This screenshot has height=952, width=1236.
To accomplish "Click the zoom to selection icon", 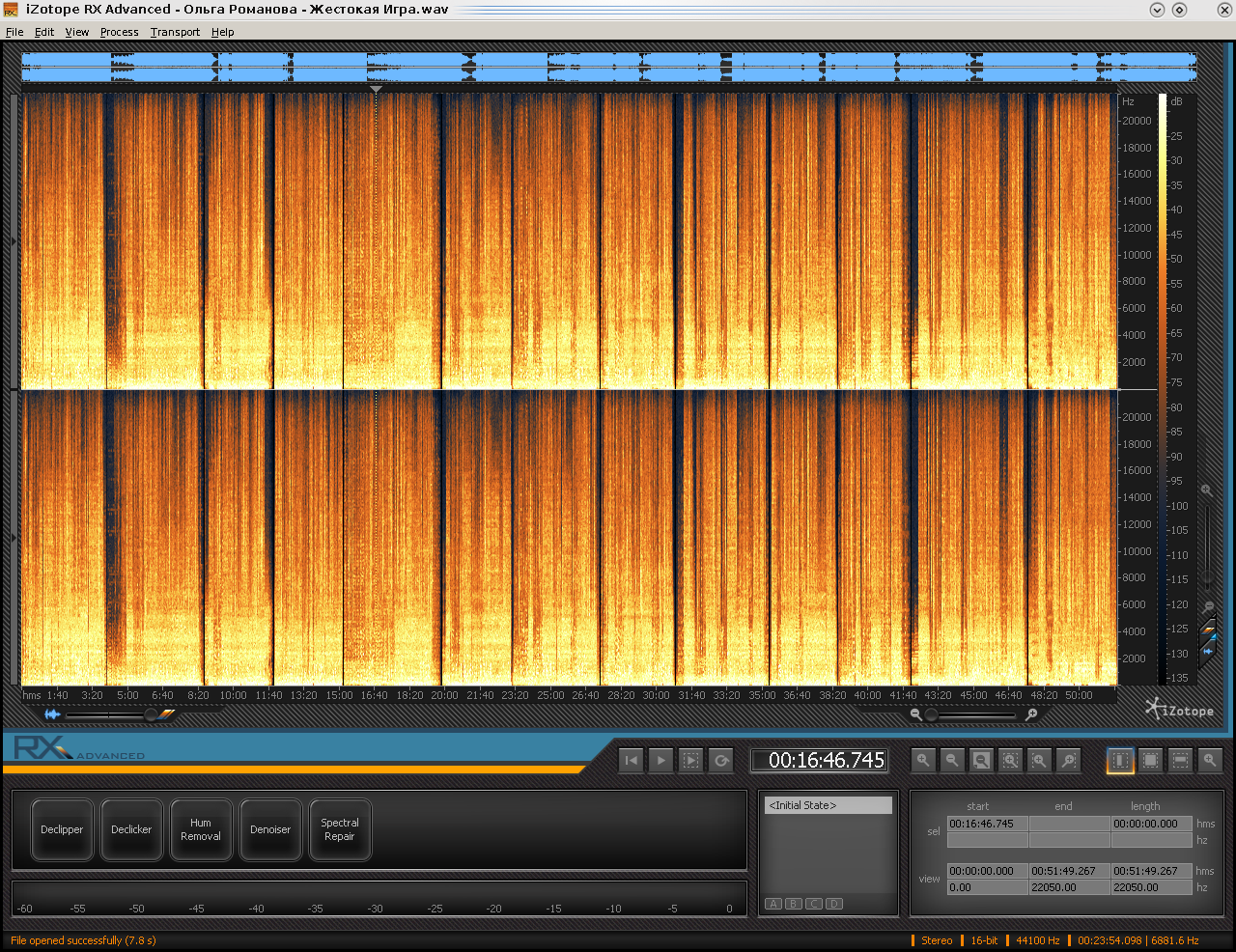I will coord(1010,761).
